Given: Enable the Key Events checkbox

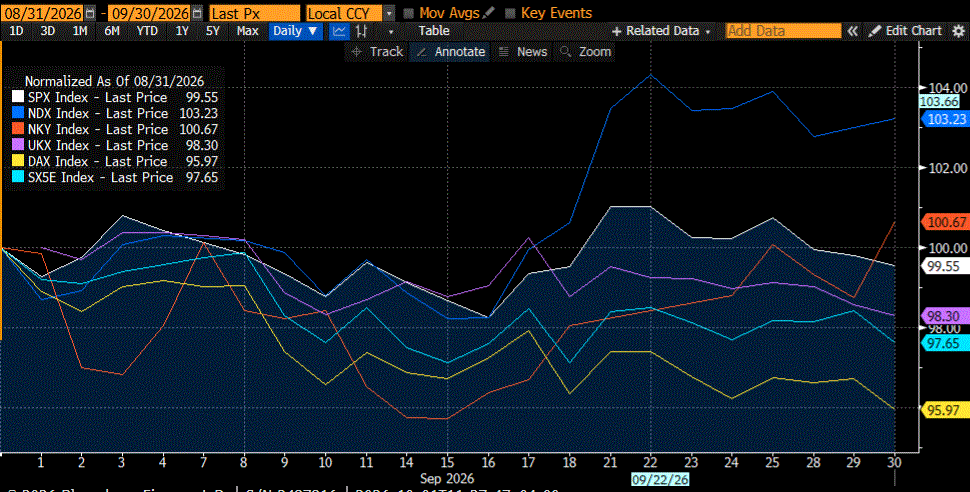Looking at the screenshot, I should point(510,13).
